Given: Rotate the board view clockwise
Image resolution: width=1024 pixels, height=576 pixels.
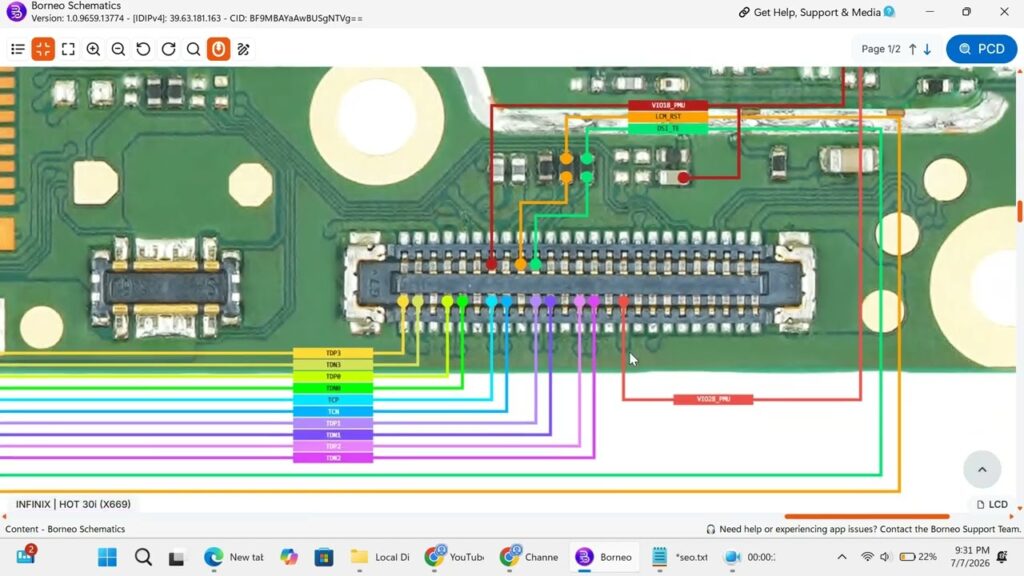Looking at the screenshot, I should (168, 49).
